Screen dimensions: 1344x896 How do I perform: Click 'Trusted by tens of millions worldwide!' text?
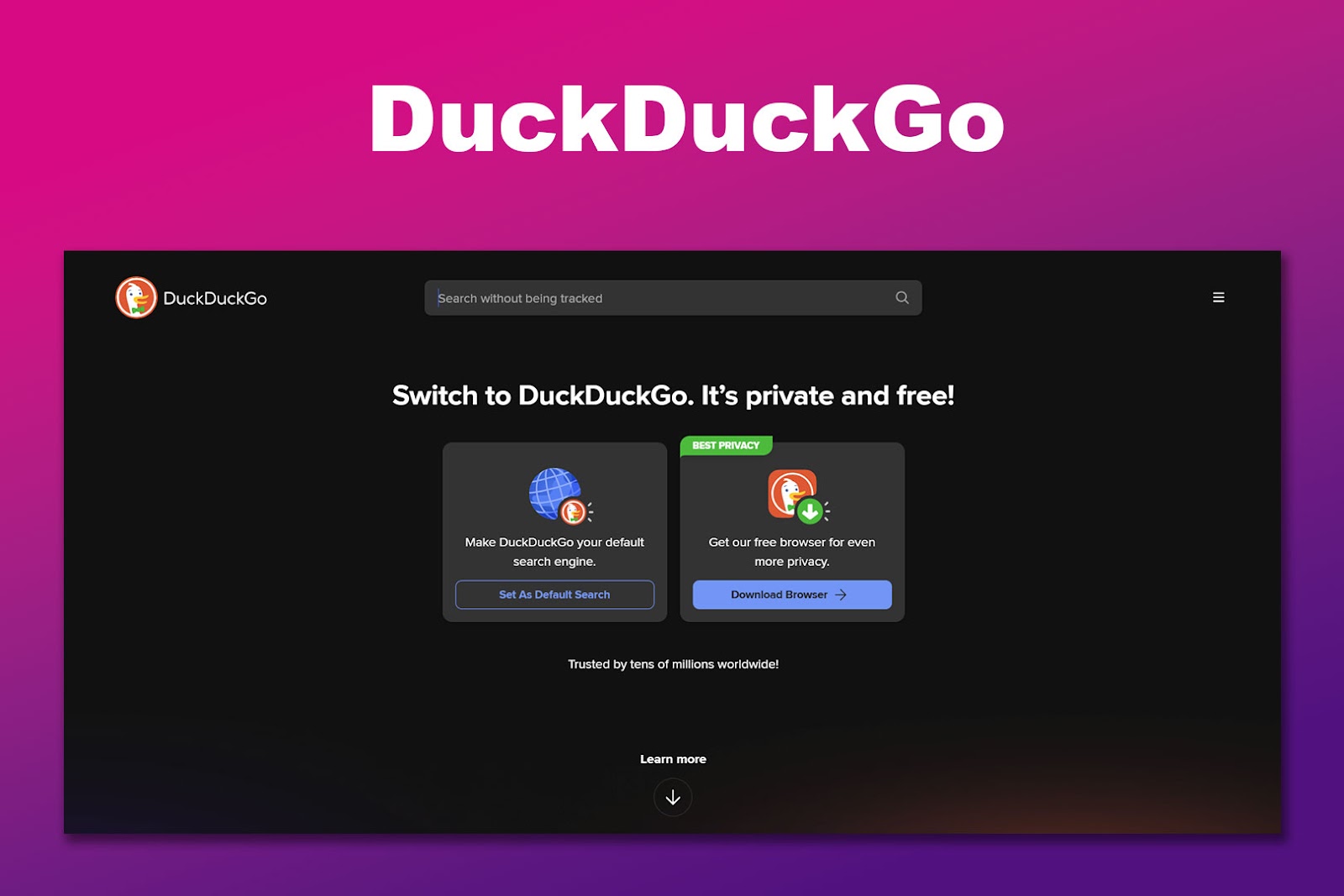[673, 664]
